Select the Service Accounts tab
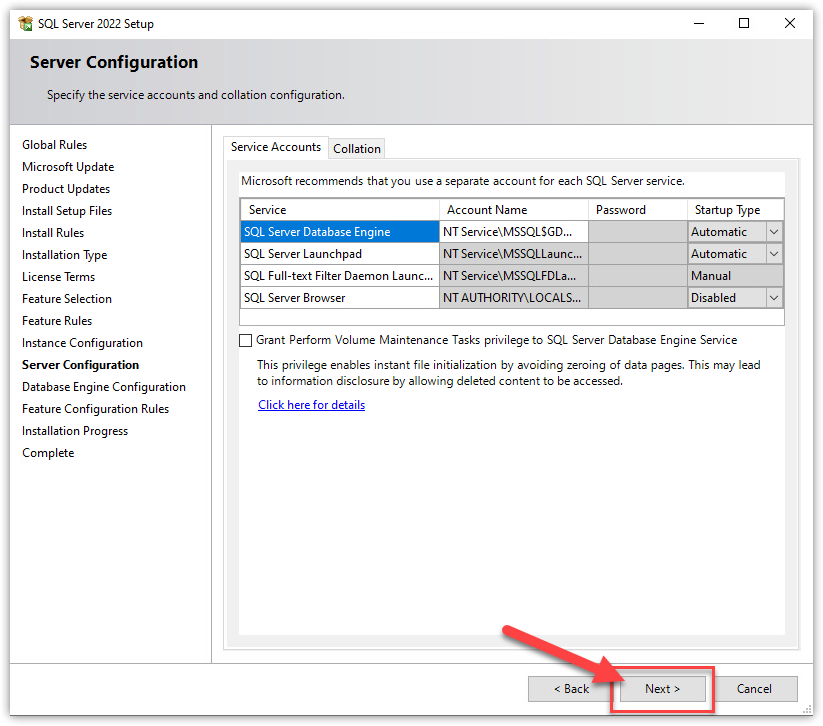Image resolution: width=823 pixels, height=726 pixels. click(x=276, y=147)
